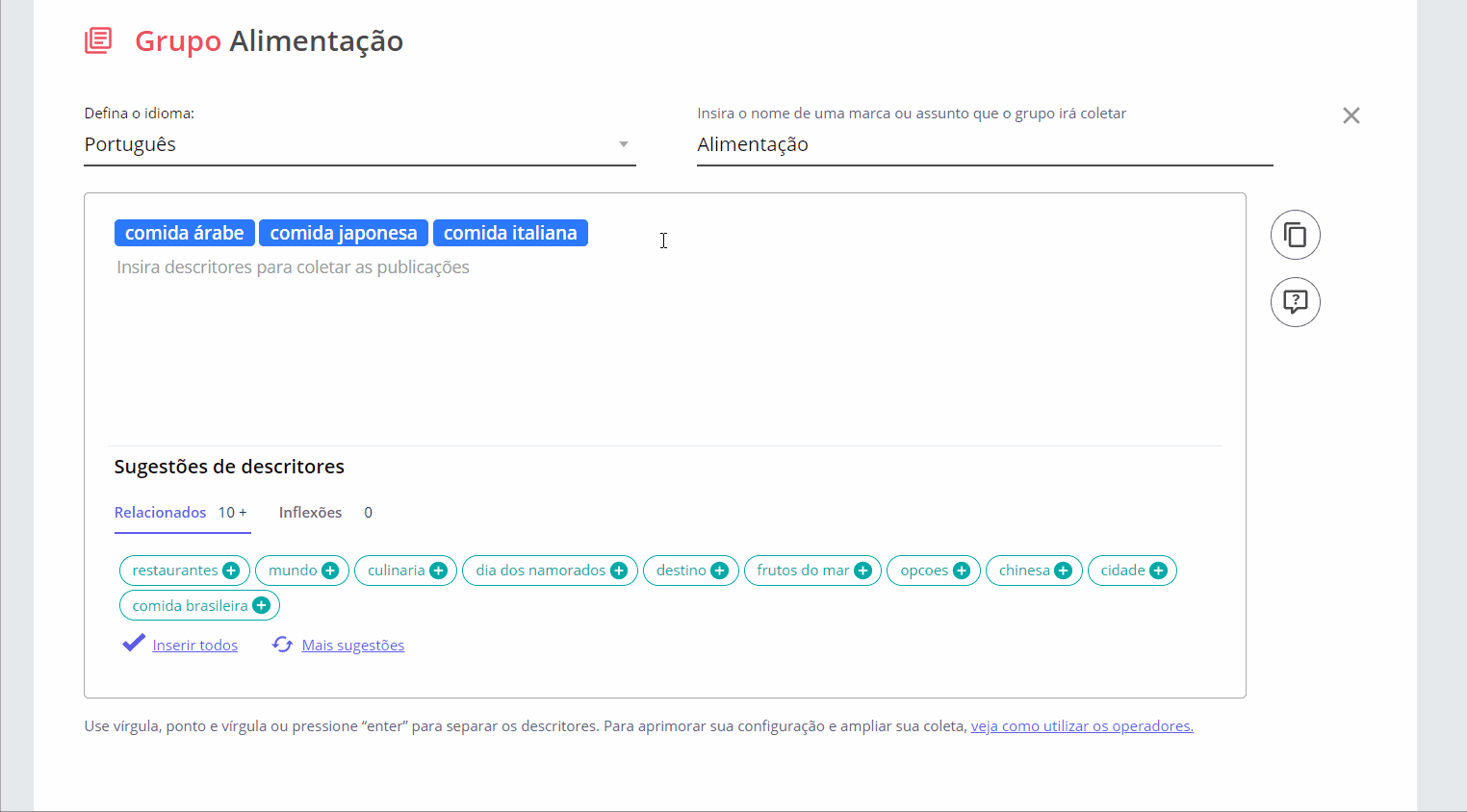The width and height of the screenshot is (1467, 812).
Task: Open the help question bubble icon
Action: (x=1295, y=302)
